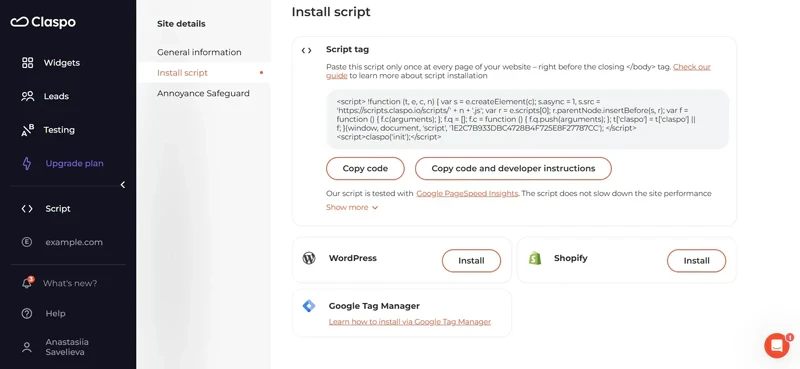The height and width of the screenshot is (369, 800).
Task: Expand the Show more section
Action: [352, 207]
